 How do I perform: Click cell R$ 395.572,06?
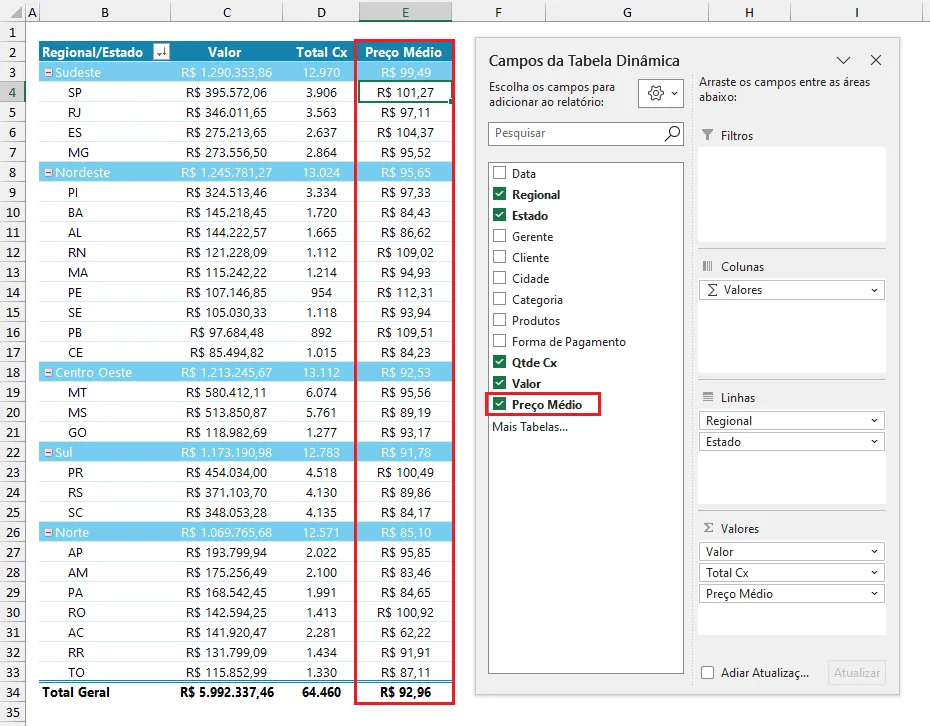227,93
